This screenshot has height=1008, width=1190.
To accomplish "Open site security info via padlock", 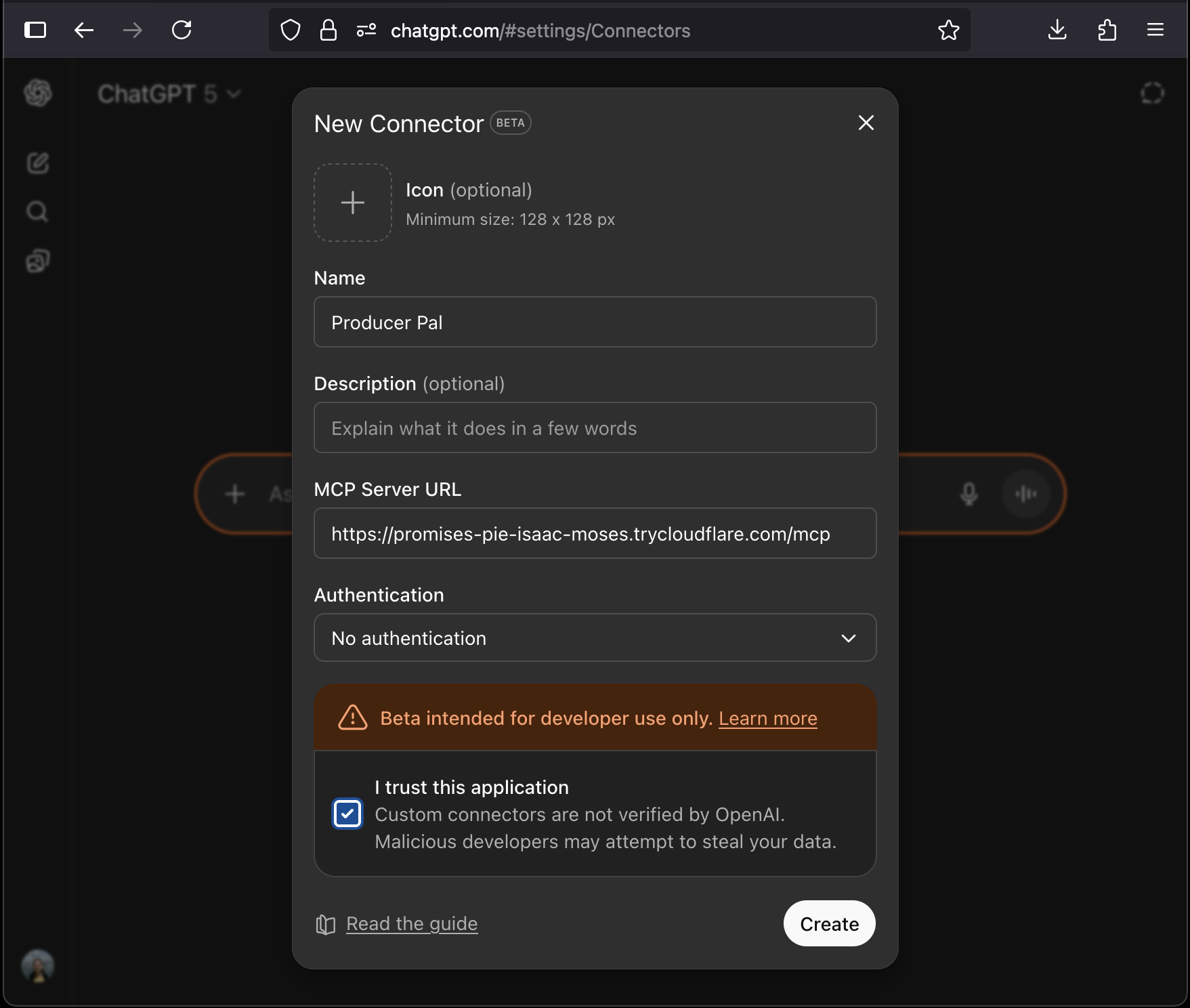I will pos(328,30).
